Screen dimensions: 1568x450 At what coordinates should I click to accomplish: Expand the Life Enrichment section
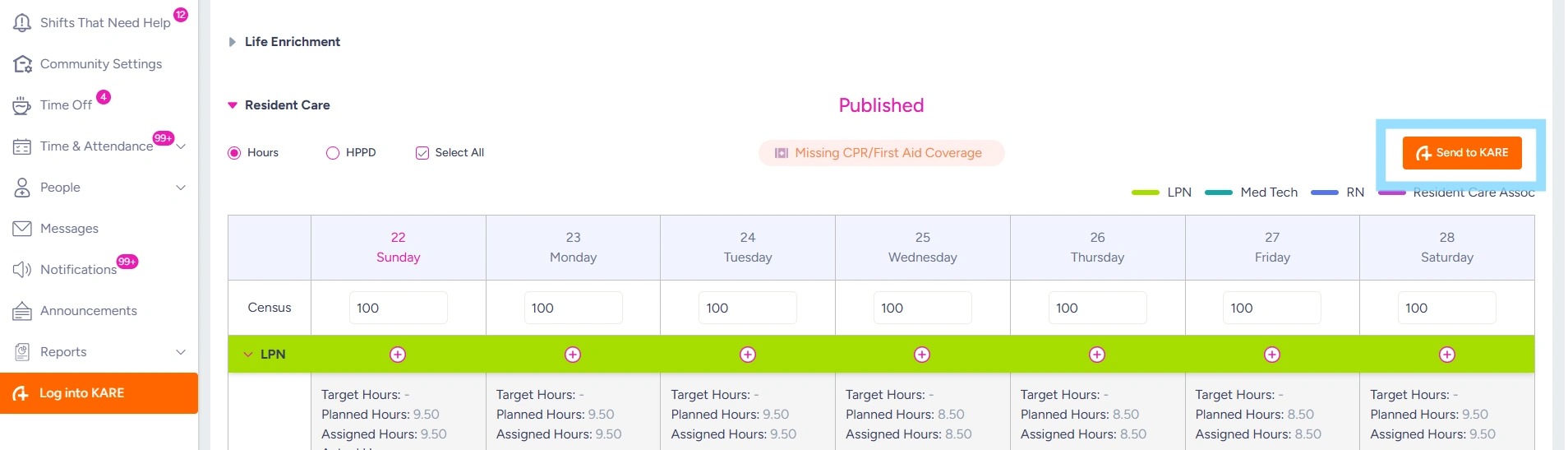pyautogui.click(x=233, y=42)
